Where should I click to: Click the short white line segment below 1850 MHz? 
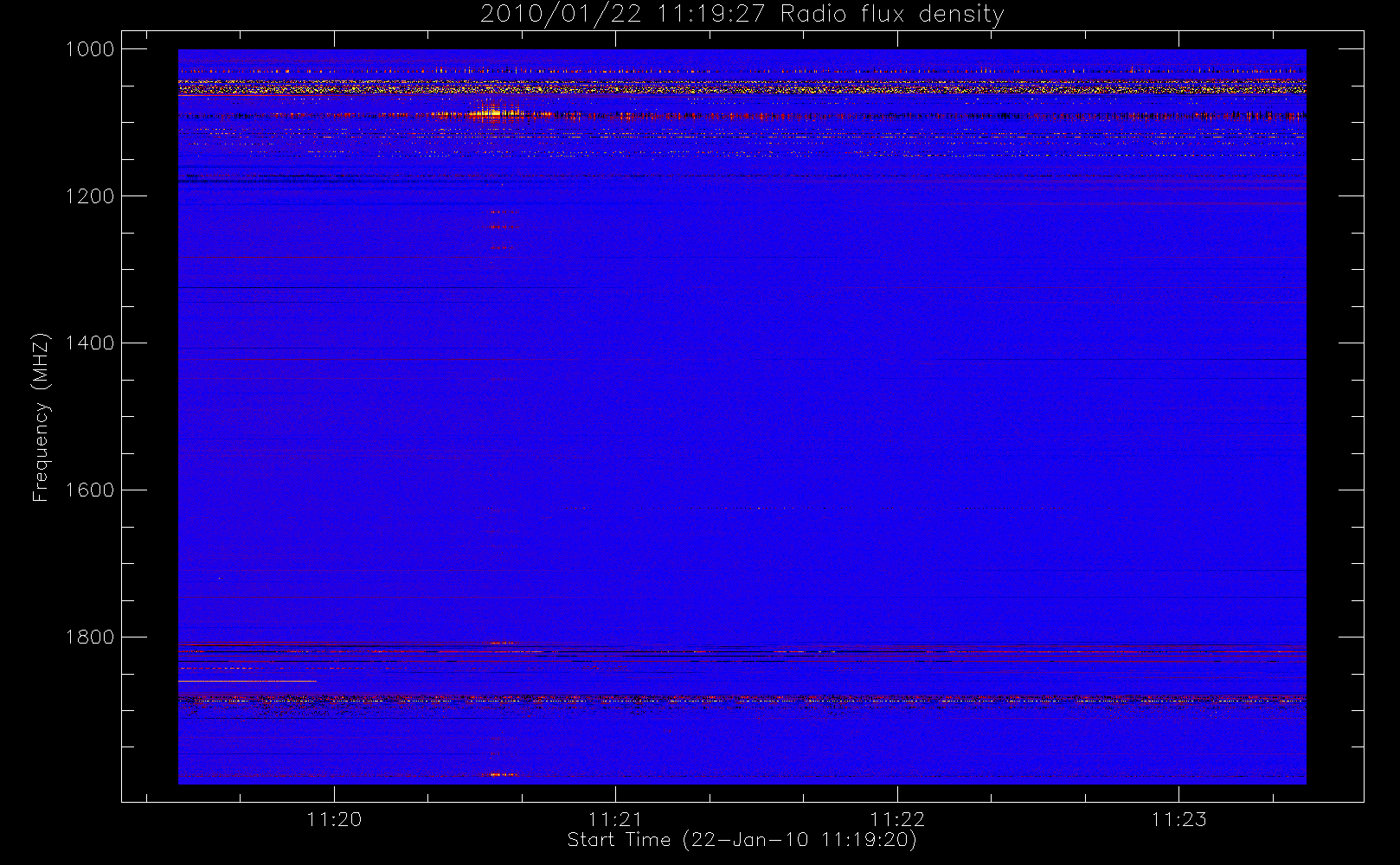[x=247, y=682]
